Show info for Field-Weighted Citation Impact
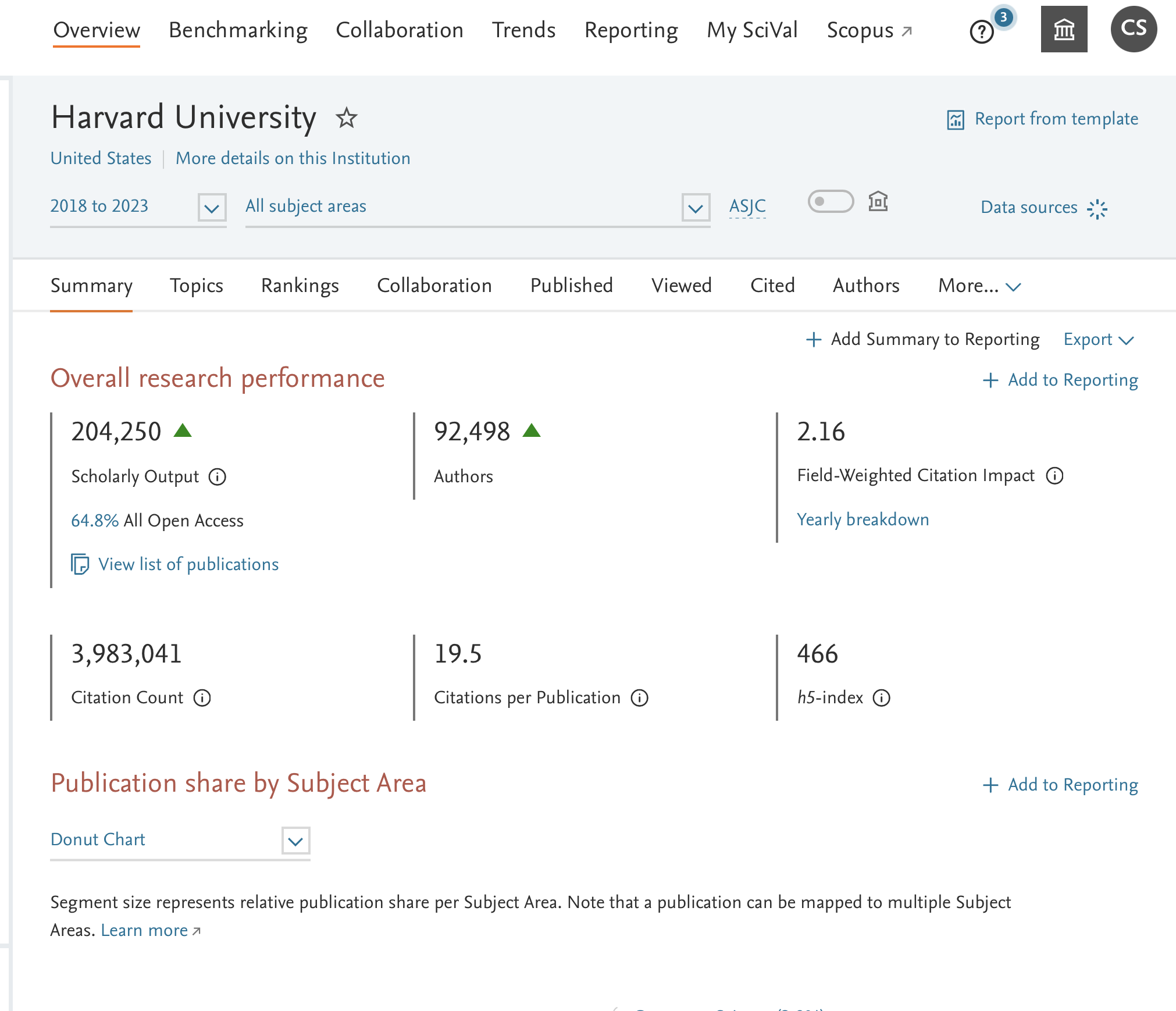This screenshot has height=1011, width=1176. [1055, 476]
